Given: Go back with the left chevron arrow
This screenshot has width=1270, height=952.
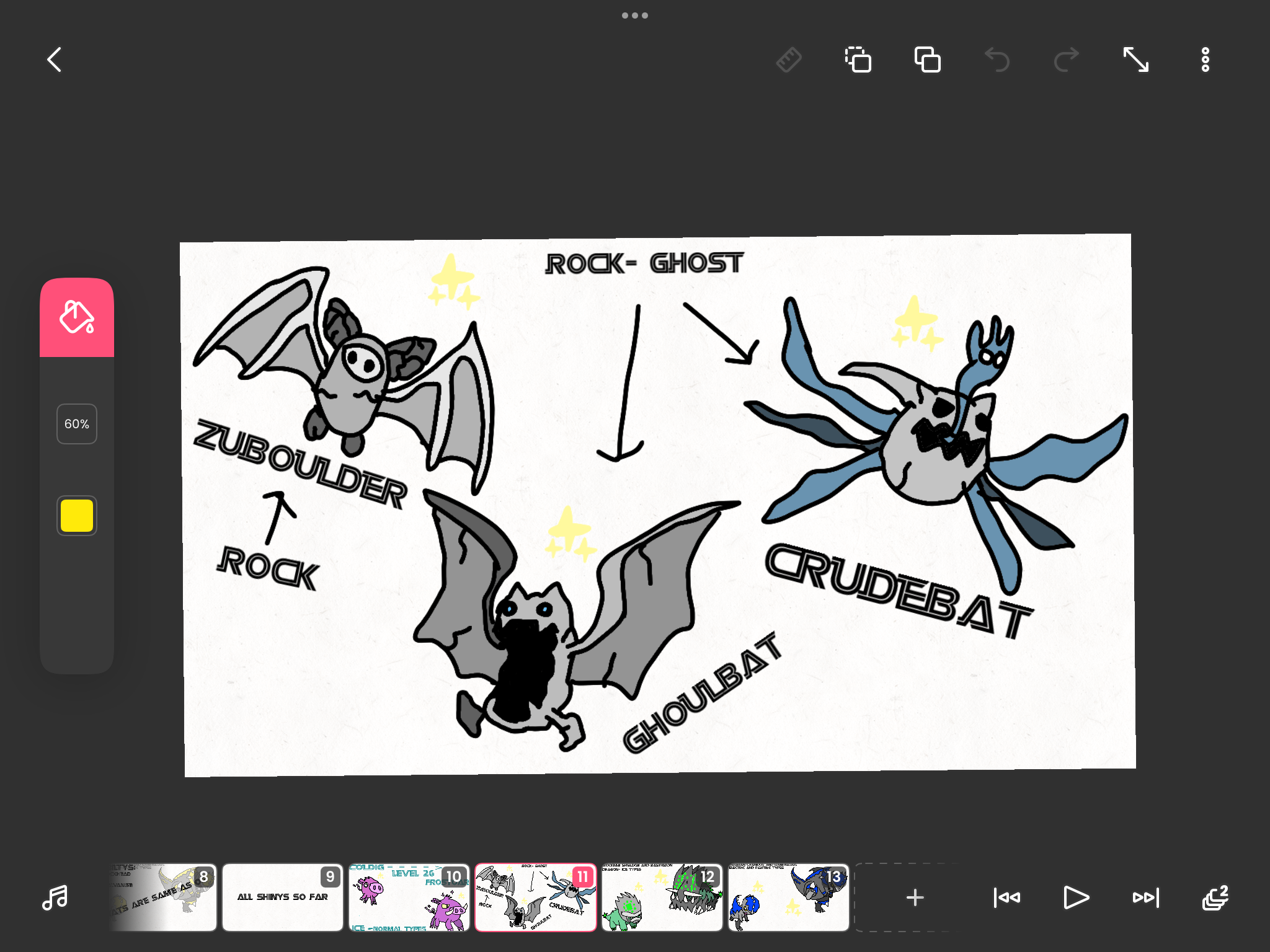Looking at the screenshot, I should coord(55,60).
